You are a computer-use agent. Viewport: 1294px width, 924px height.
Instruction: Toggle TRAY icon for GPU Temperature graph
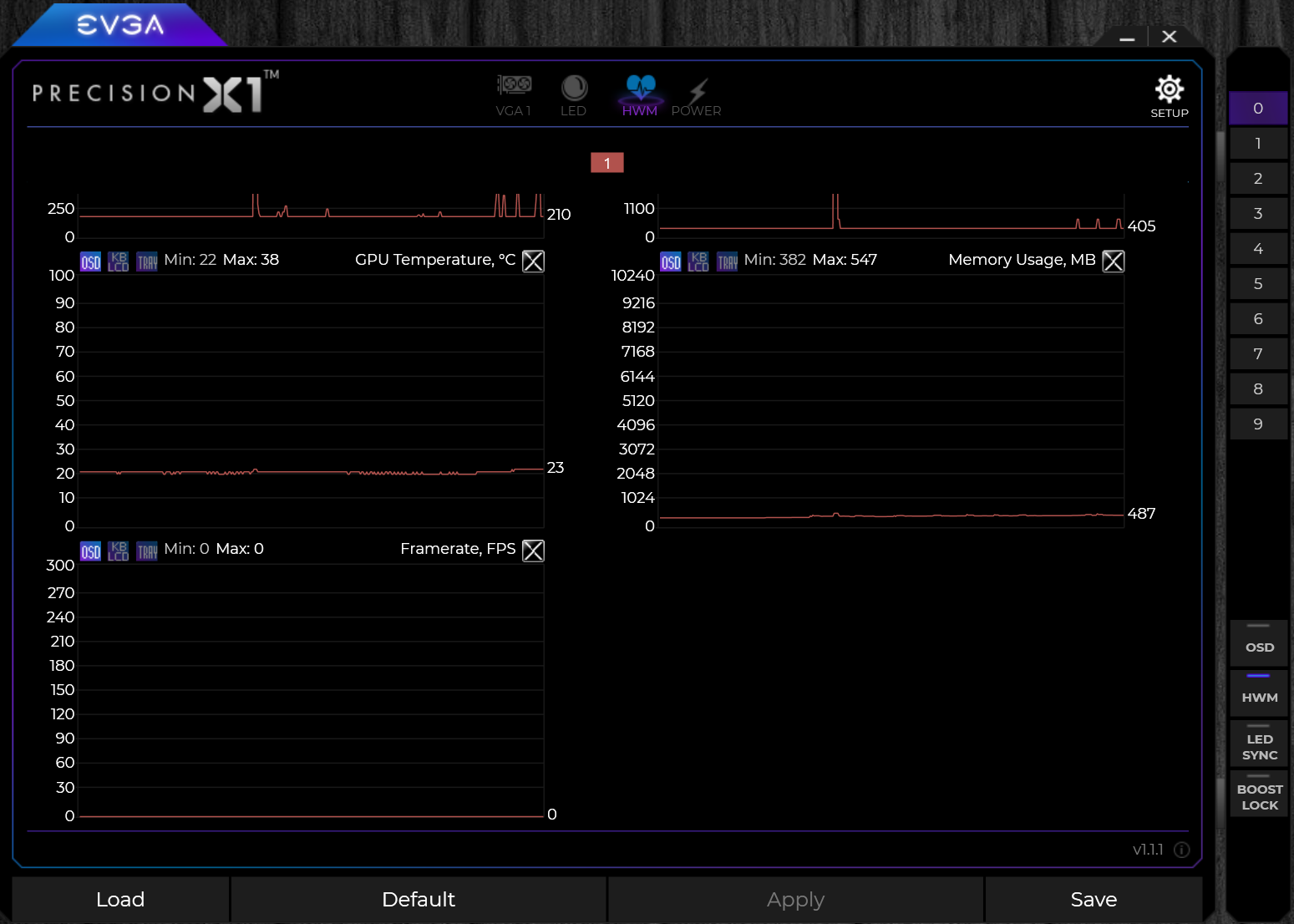tap(147, 262)
